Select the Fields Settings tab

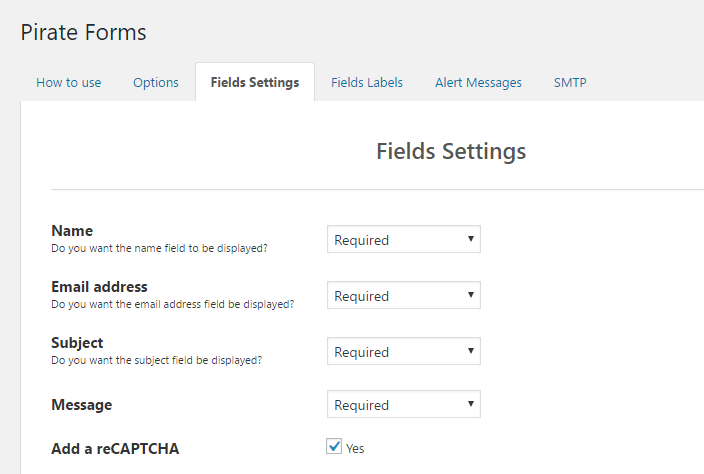click(255, 82)
